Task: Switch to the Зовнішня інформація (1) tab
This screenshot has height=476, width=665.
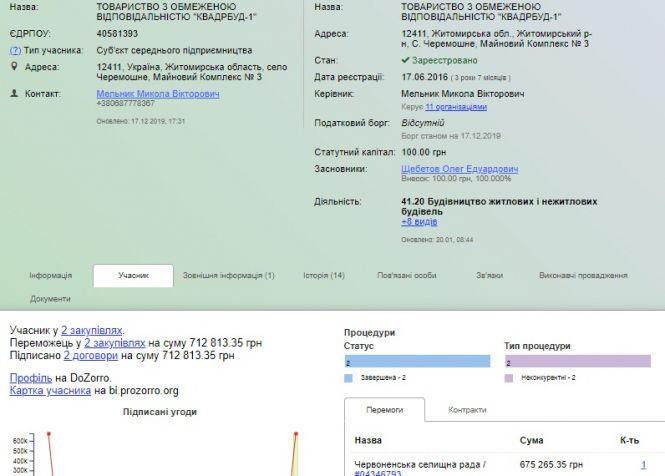Action: tap(228, 275)
